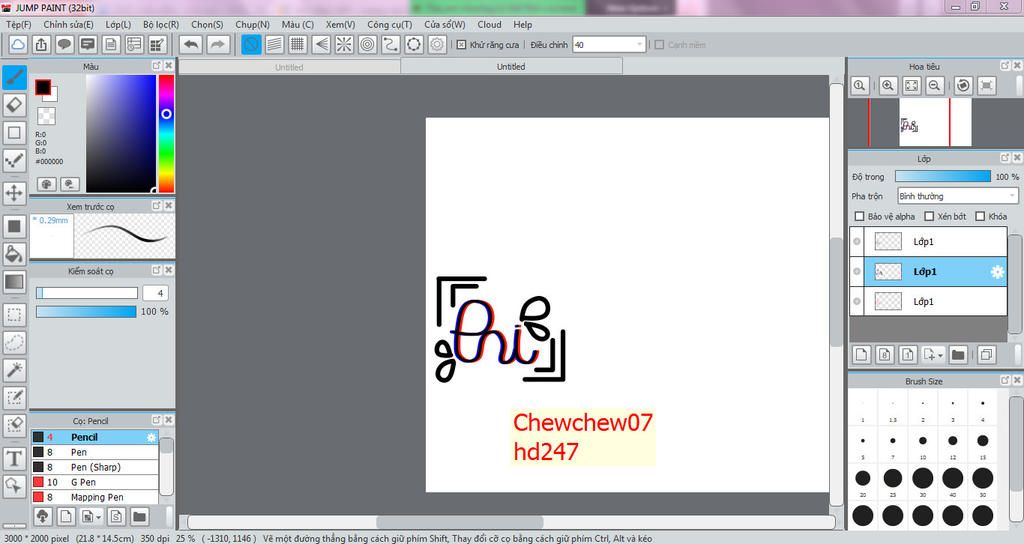Enable the Bảo vệ alpha checkbox

pos(859,216)
